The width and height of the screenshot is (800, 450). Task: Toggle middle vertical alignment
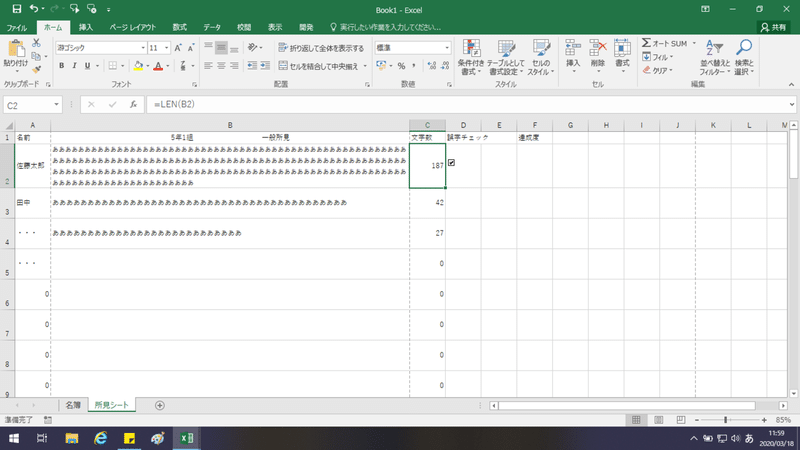click(x=221, y=48)
